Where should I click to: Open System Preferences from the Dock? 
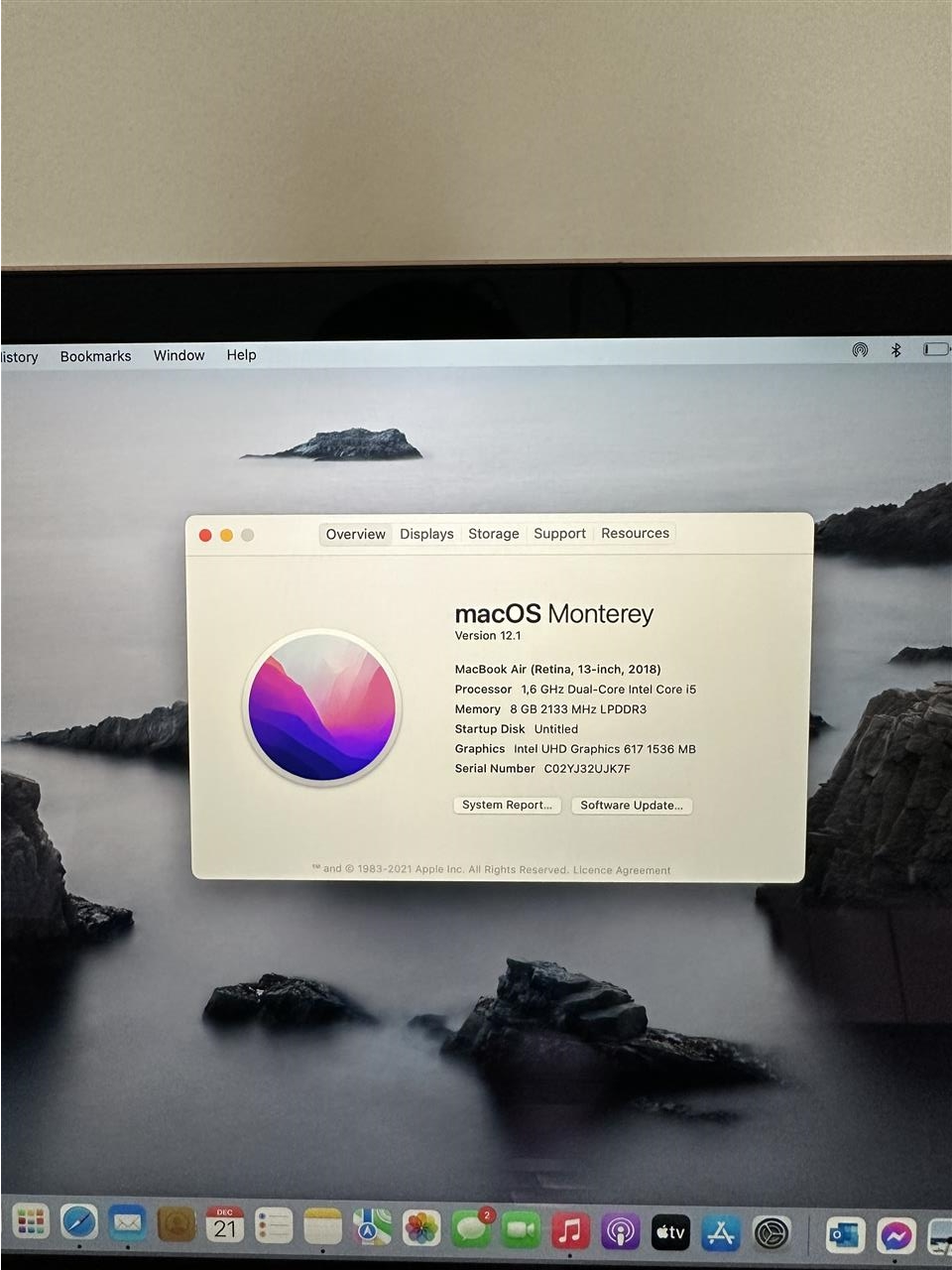772,1233
